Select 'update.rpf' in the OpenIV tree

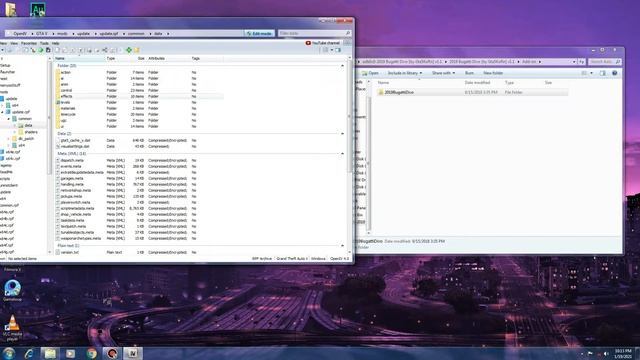pyautogui.click(x=21, y=112)
